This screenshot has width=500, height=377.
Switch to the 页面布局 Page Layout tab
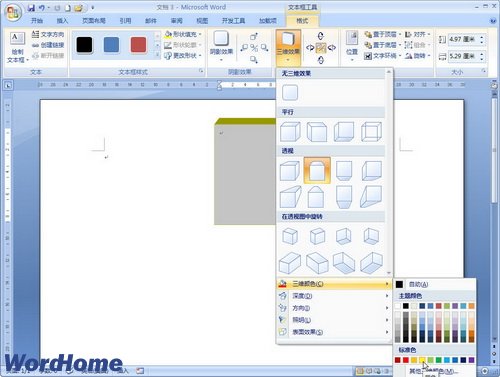click(94, 21)
